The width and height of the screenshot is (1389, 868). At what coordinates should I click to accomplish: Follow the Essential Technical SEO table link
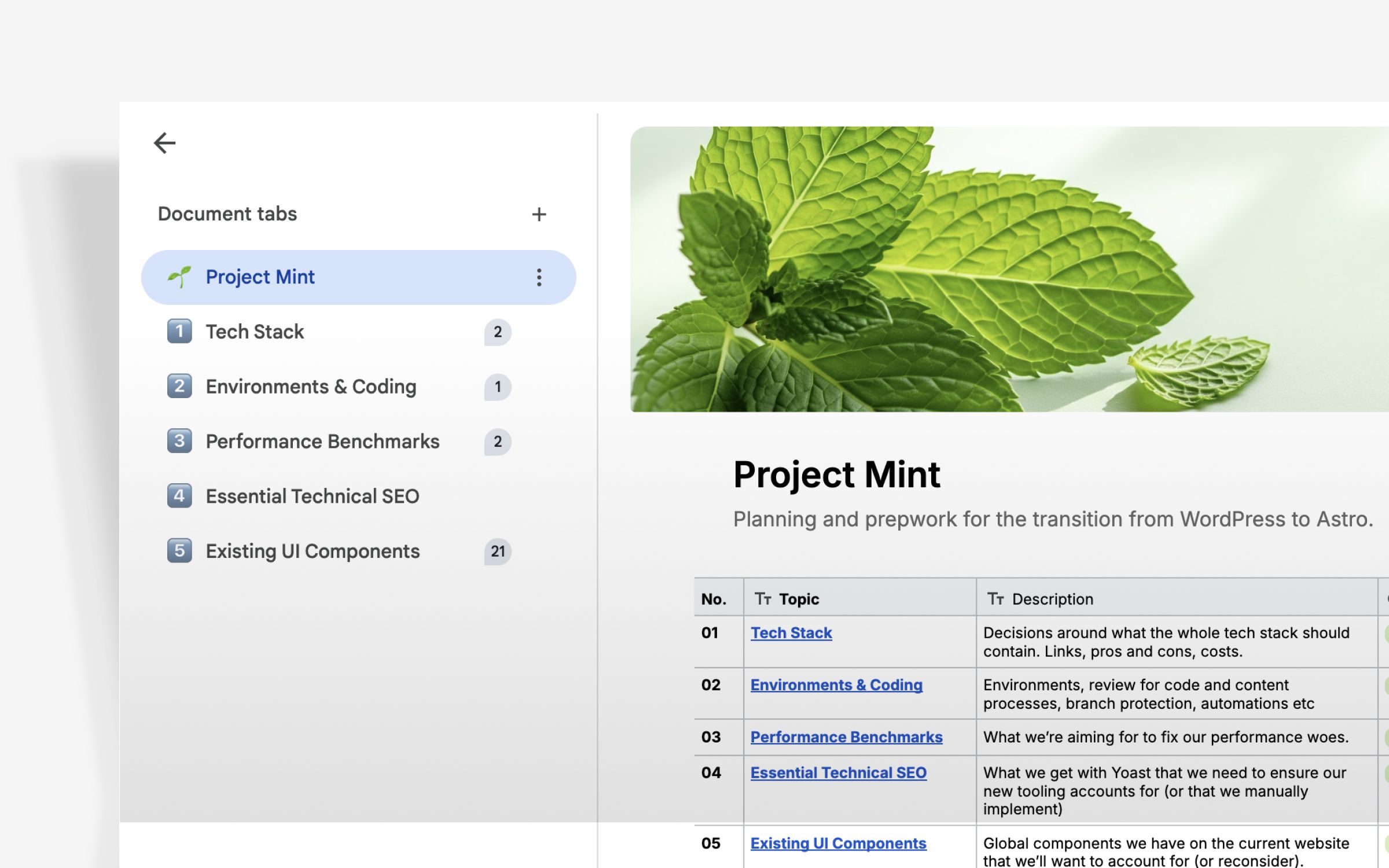pyautogui.click(x=838, y=773)
